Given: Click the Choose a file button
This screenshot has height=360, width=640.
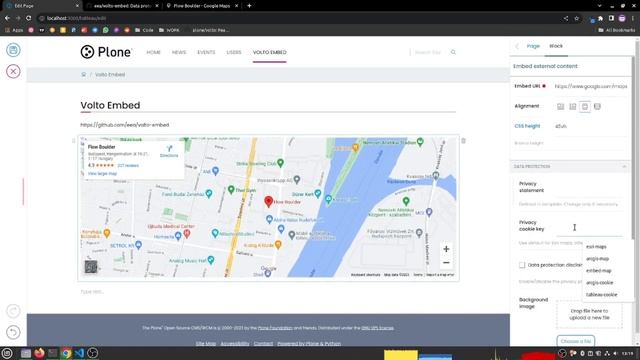Looking at the screenshot, I should click(576, 341).
